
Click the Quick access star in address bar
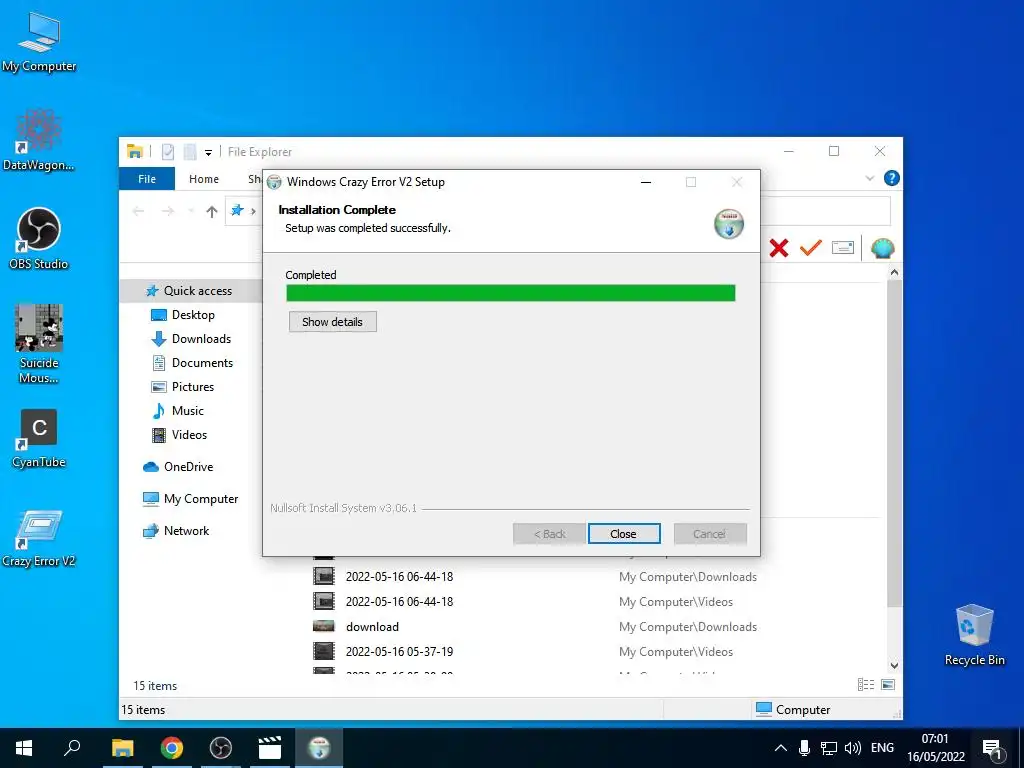click(237, 210)
